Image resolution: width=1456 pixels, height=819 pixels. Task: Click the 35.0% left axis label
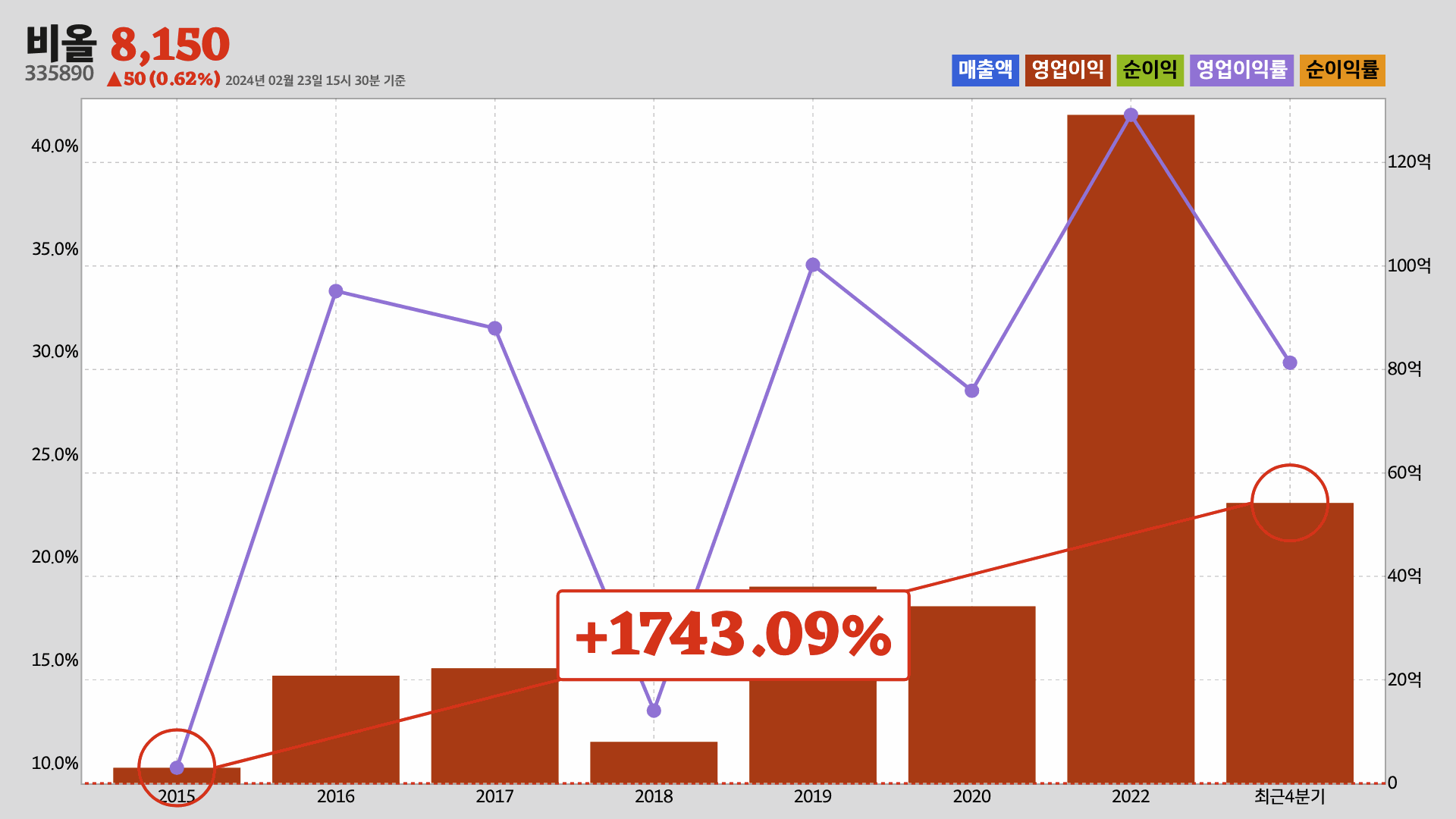55,249
